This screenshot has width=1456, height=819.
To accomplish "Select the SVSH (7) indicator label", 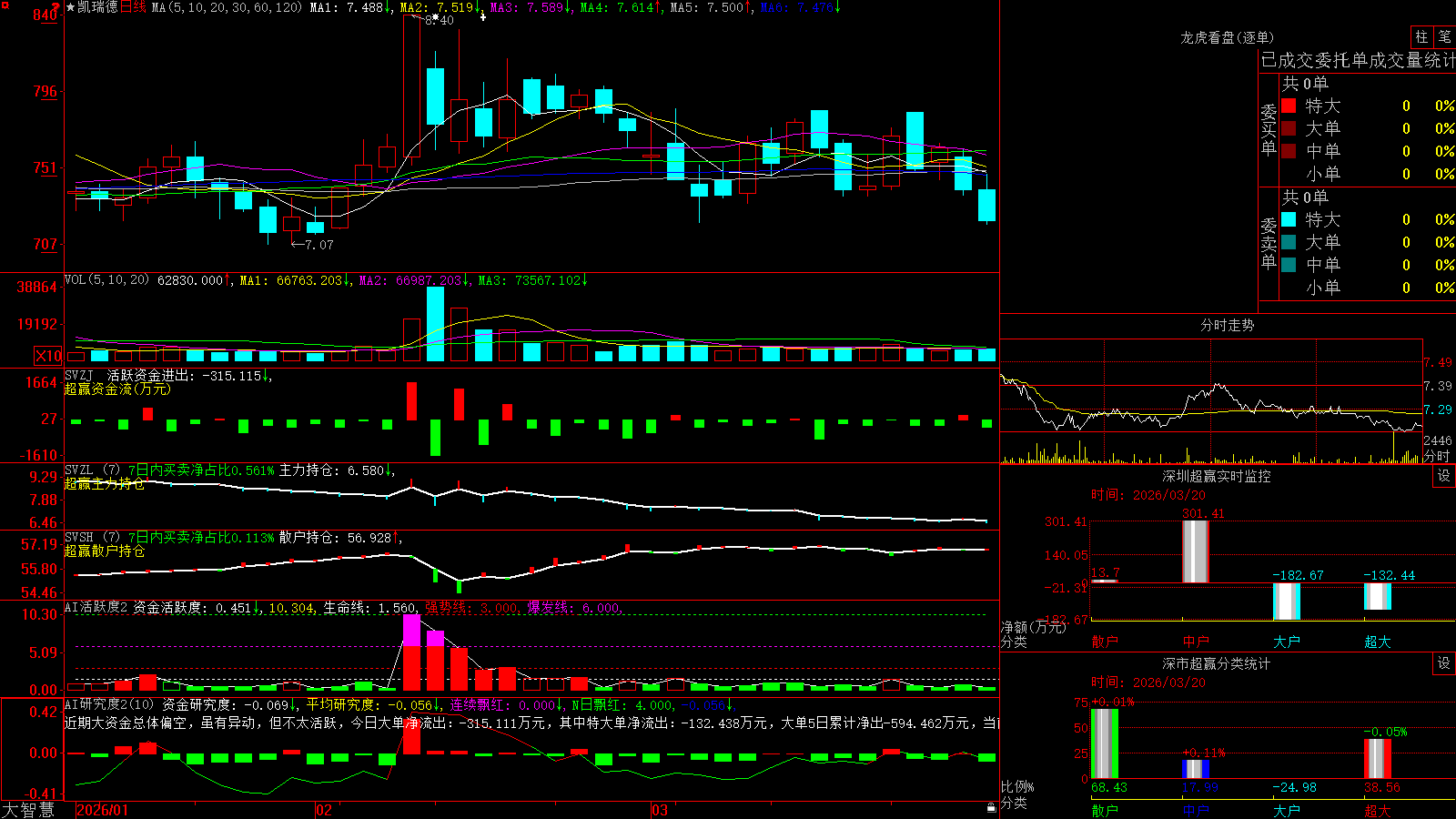I will click(92, 538).
